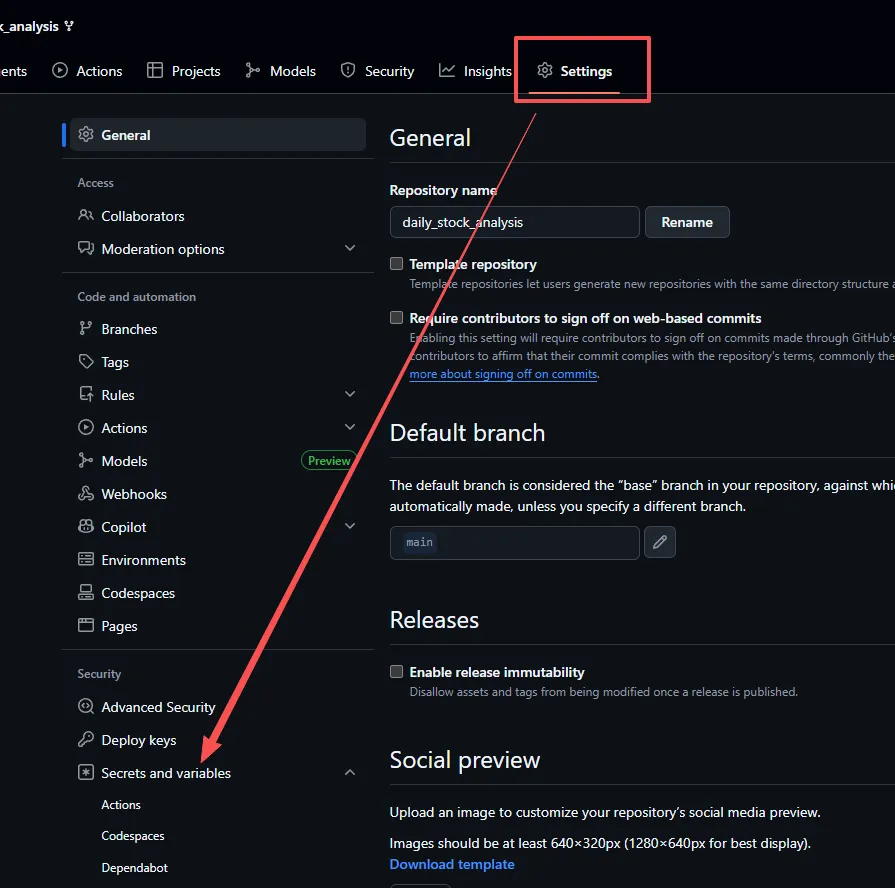Select the Settings tab
Screen dimensions: 895x888
click(575, 71)
